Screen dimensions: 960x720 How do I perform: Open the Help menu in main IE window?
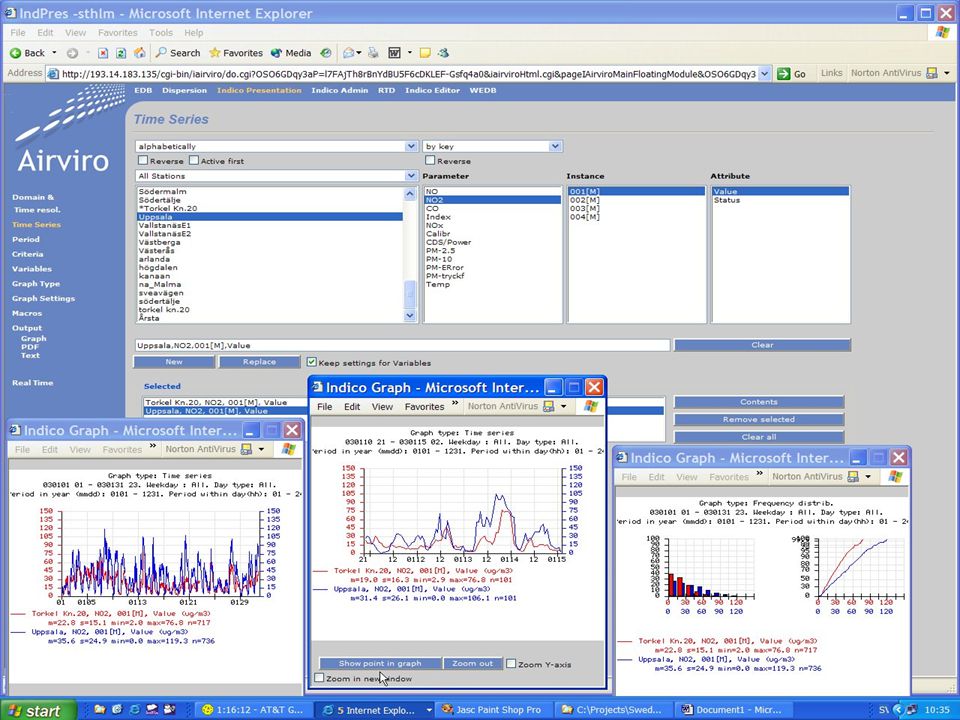click(193, 32)
